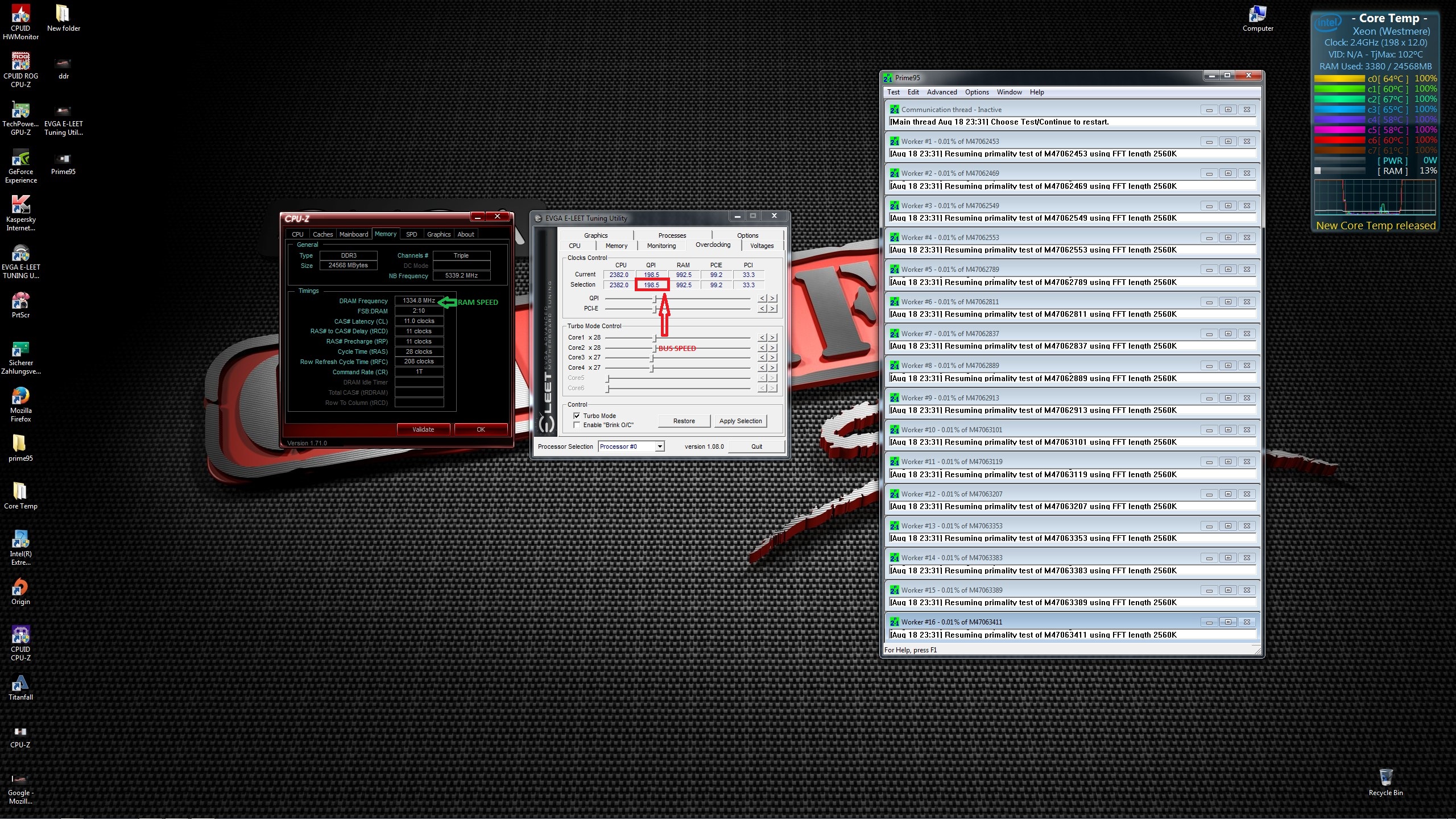Click Apply Selection in E-LEET
The height and width of the screenshot is (819, 1456).
741,421
